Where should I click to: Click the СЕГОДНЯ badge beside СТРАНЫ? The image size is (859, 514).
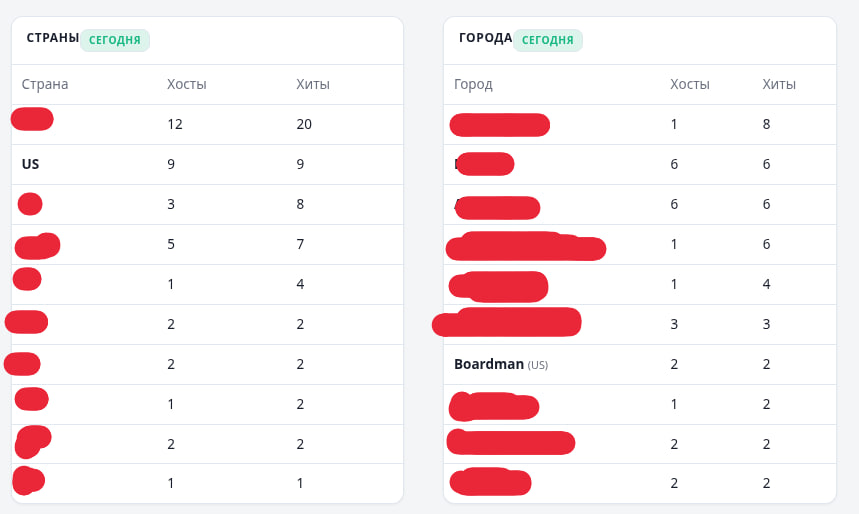click(115, 40)
